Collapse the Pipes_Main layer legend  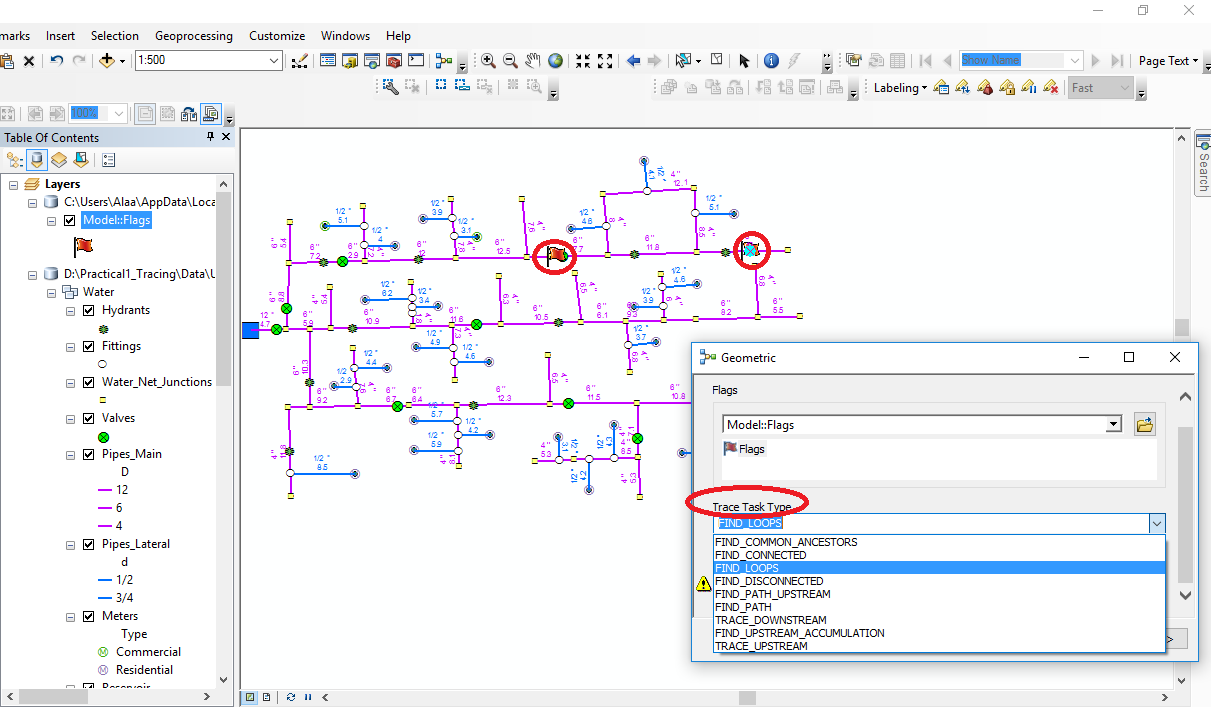click(71, 454)
